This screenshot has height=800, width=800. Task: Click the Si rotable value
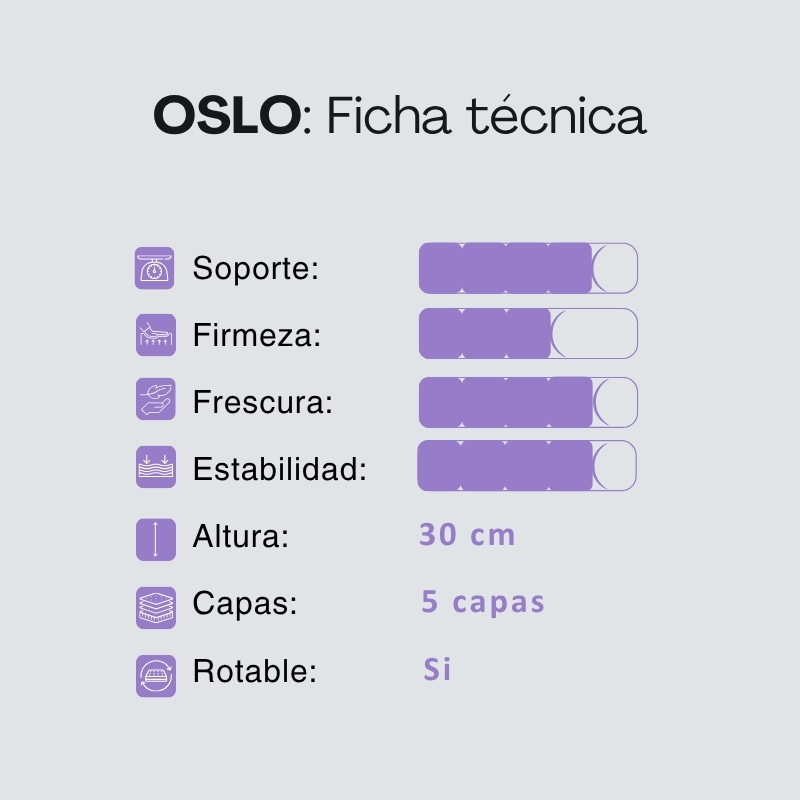click(x=437, y=669)
